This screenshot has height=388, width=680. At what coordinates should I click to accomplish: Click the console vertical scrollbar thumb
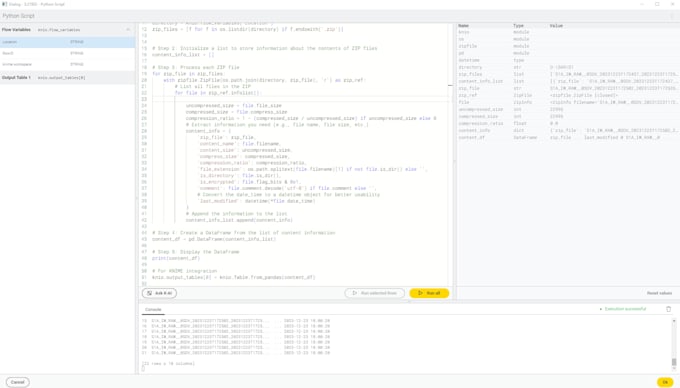(674, 362)
